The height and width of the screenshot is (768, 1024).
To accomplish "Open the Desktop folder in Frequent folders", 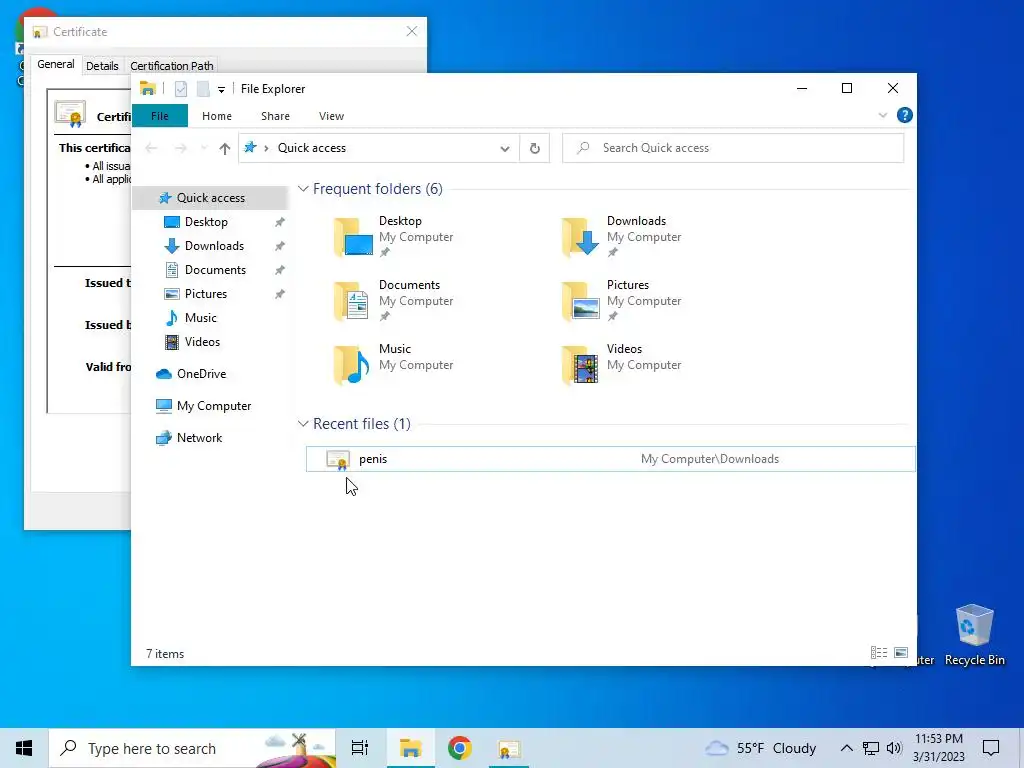I will point(393,236).
